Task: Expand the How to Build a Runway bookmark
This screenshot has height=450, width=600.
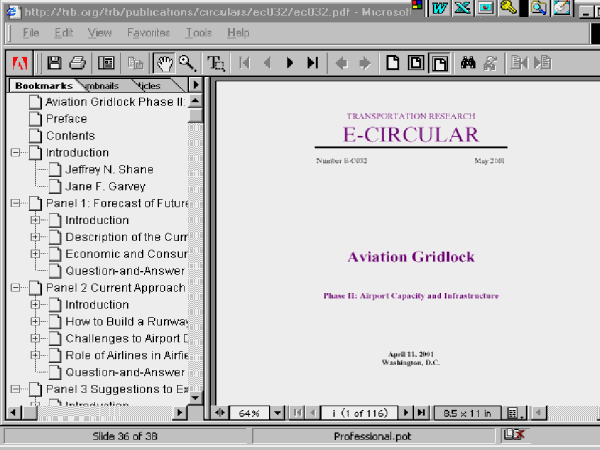Action: [35, 322]
